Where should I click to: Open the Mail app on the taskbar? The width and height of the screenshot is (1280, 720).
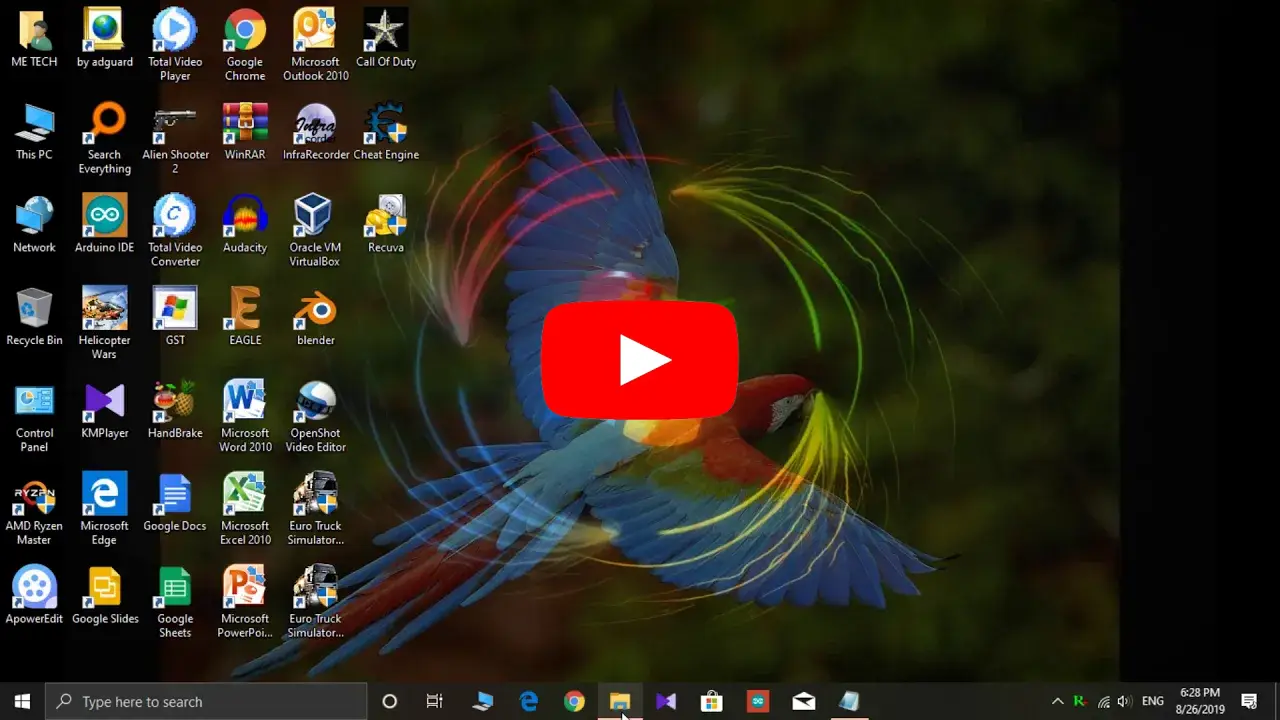(x=804, y=701)
